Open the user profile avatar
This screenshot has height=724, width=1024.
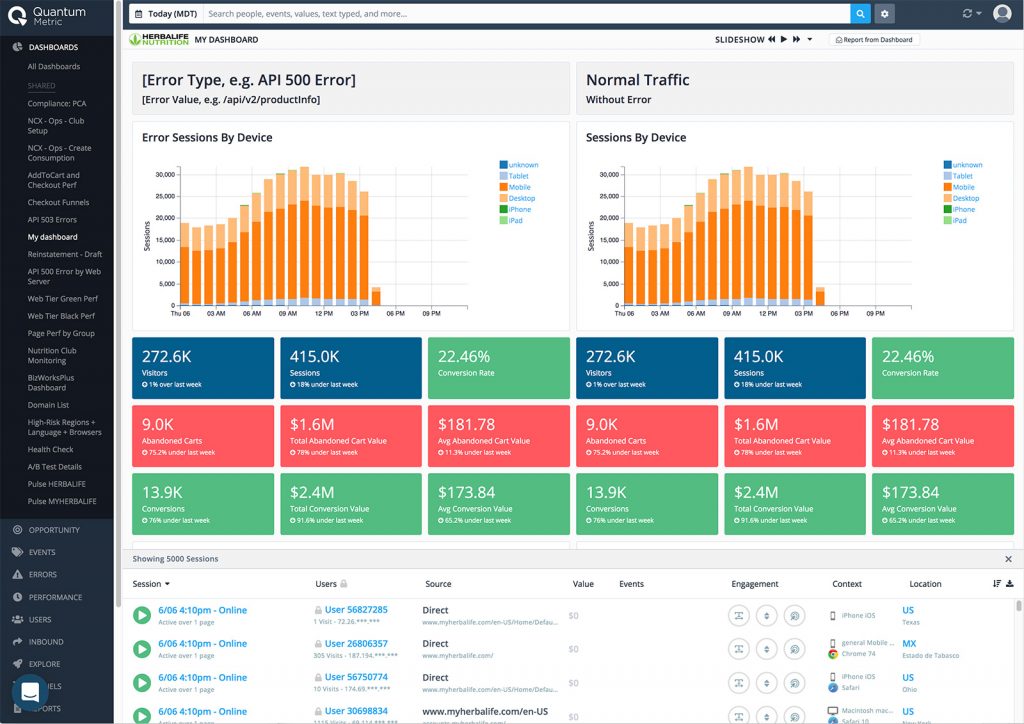(1002, 13)
